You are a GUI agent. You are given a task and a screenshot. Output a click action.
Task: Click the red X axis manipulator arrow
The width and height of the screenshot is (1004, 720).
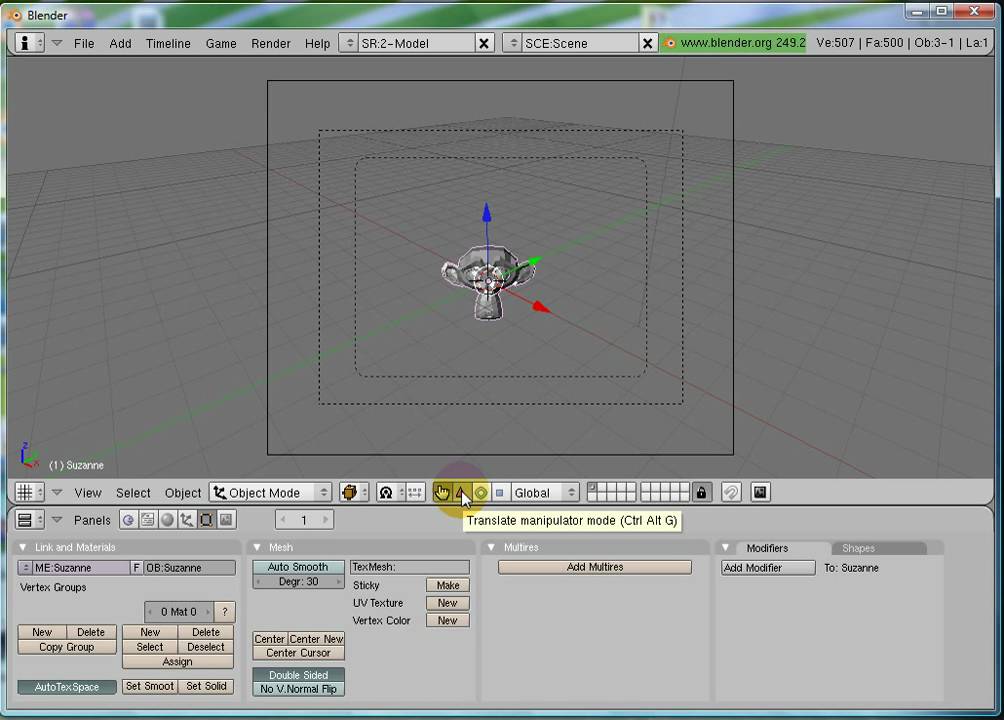click(x=541, y=307)
